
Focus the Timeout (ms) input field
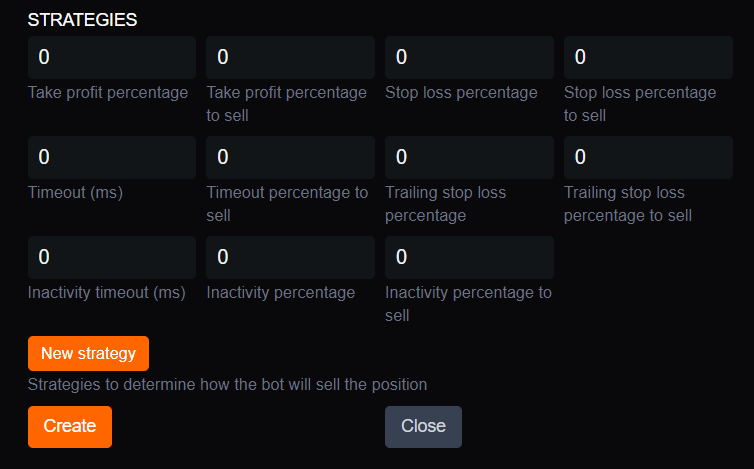[x=111, y=158]
